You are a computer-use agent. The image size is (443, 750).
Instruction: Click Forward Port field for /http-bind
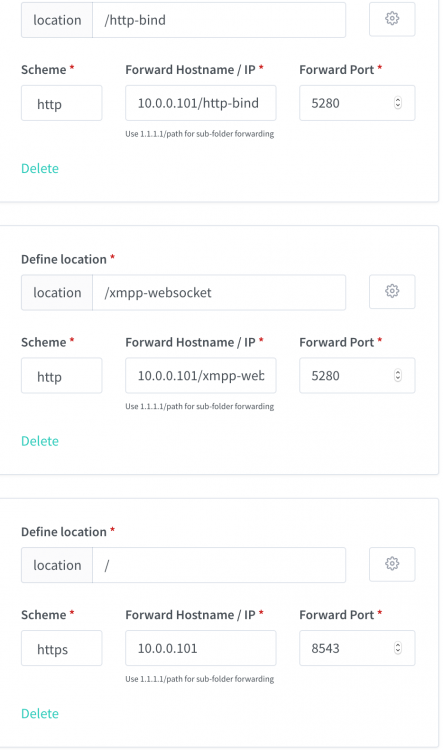point(357,103)
